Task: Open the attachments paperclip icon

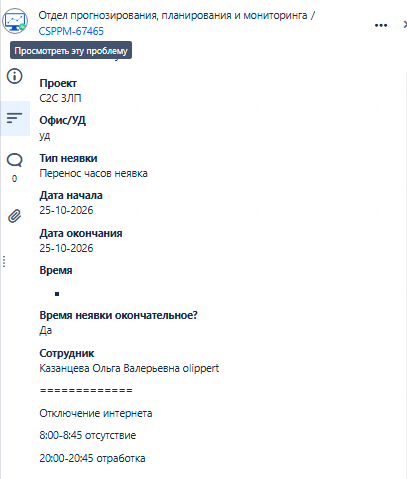Action: (15, 216)
